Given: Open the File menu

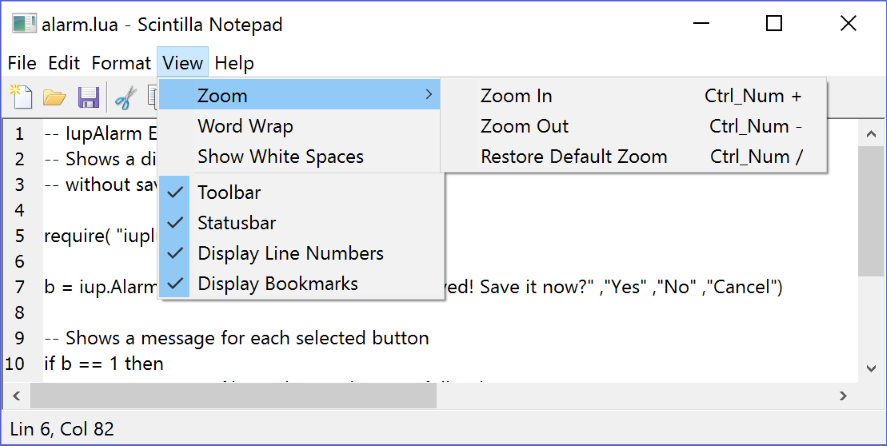Looking at the screenshot, I should pyautogui.click(x=22, y=63).
